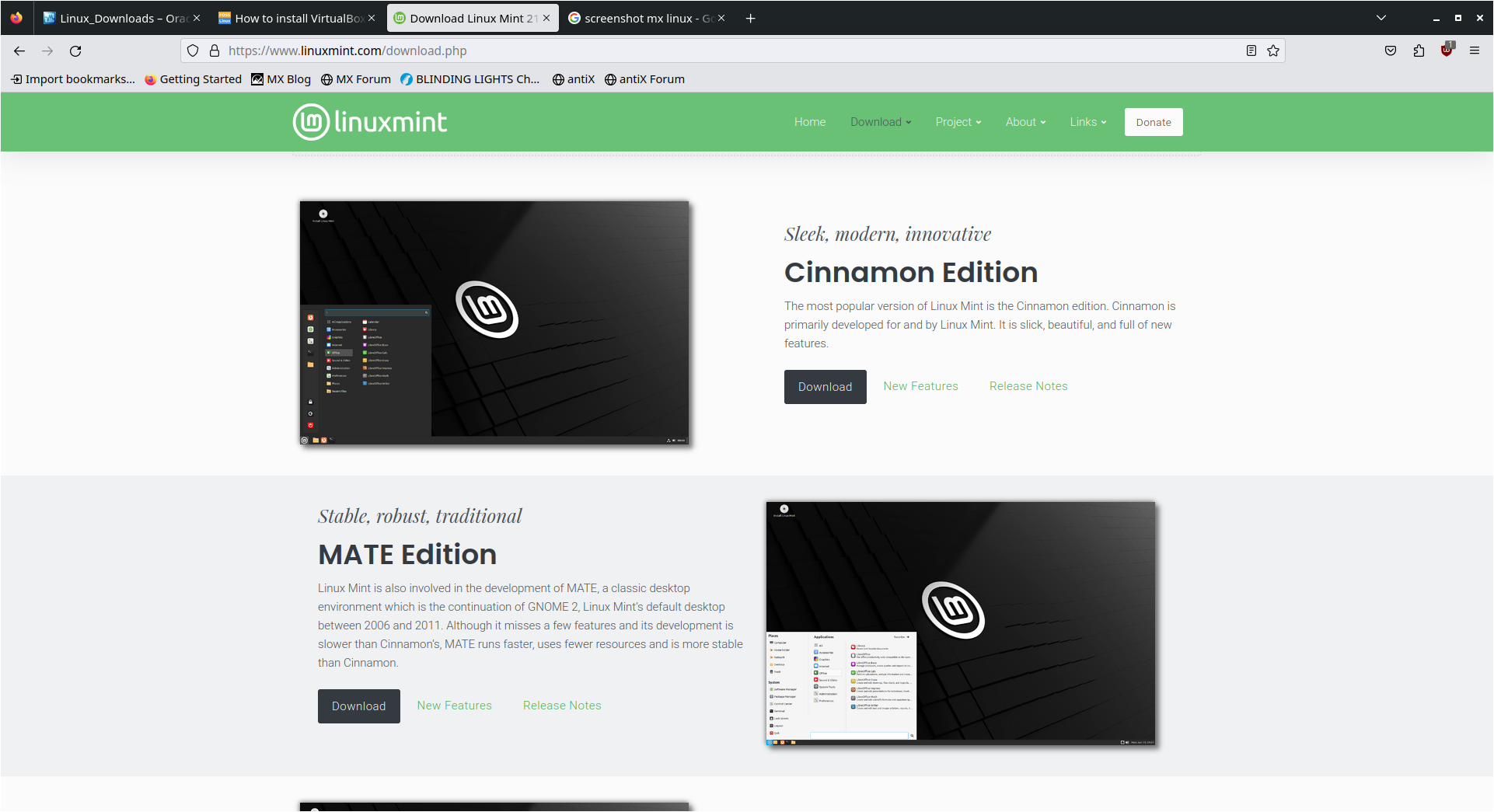
Task: Open Cinnamon Edition New Features link
Action: (920, 386)
